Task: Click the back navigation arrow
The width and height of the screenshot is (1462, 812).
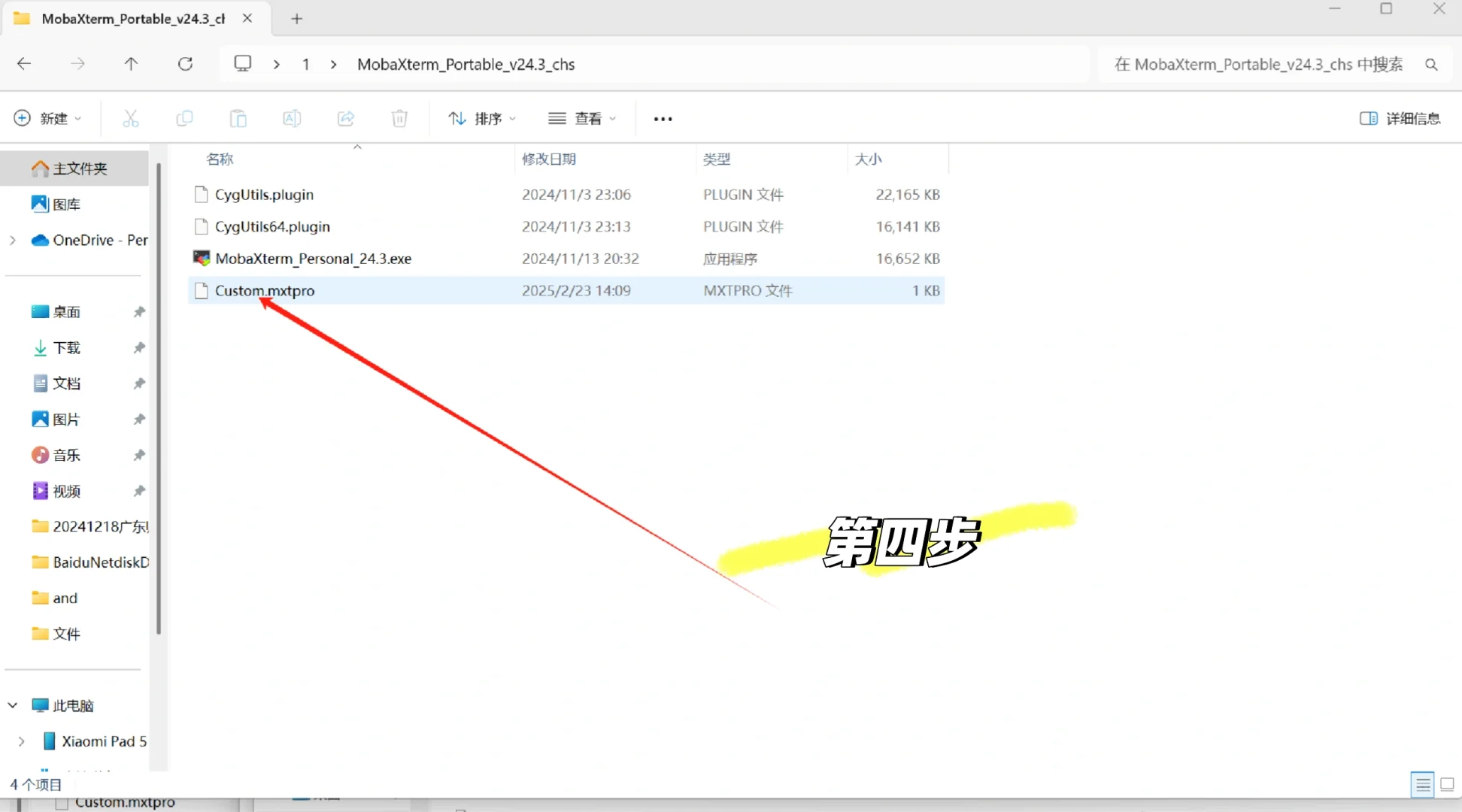Action: 24,64
